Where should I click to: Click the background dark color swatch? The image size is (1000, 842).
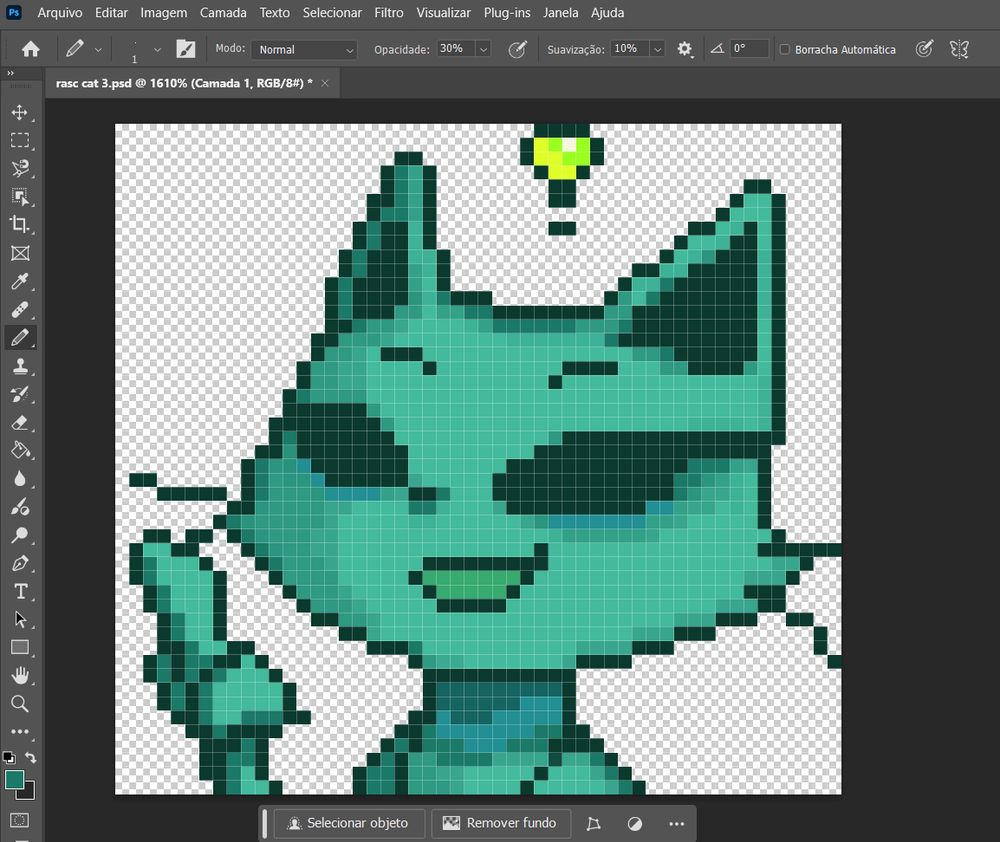click(29, 793)
